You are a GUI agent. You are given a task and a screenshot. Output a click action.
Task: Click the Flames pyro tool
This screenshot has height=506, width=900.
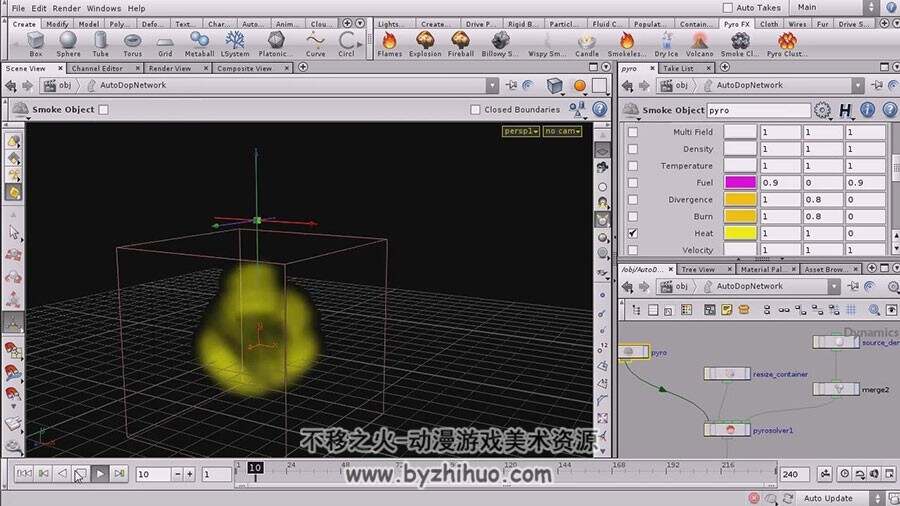pyautogui.click(x=389, y=44)
